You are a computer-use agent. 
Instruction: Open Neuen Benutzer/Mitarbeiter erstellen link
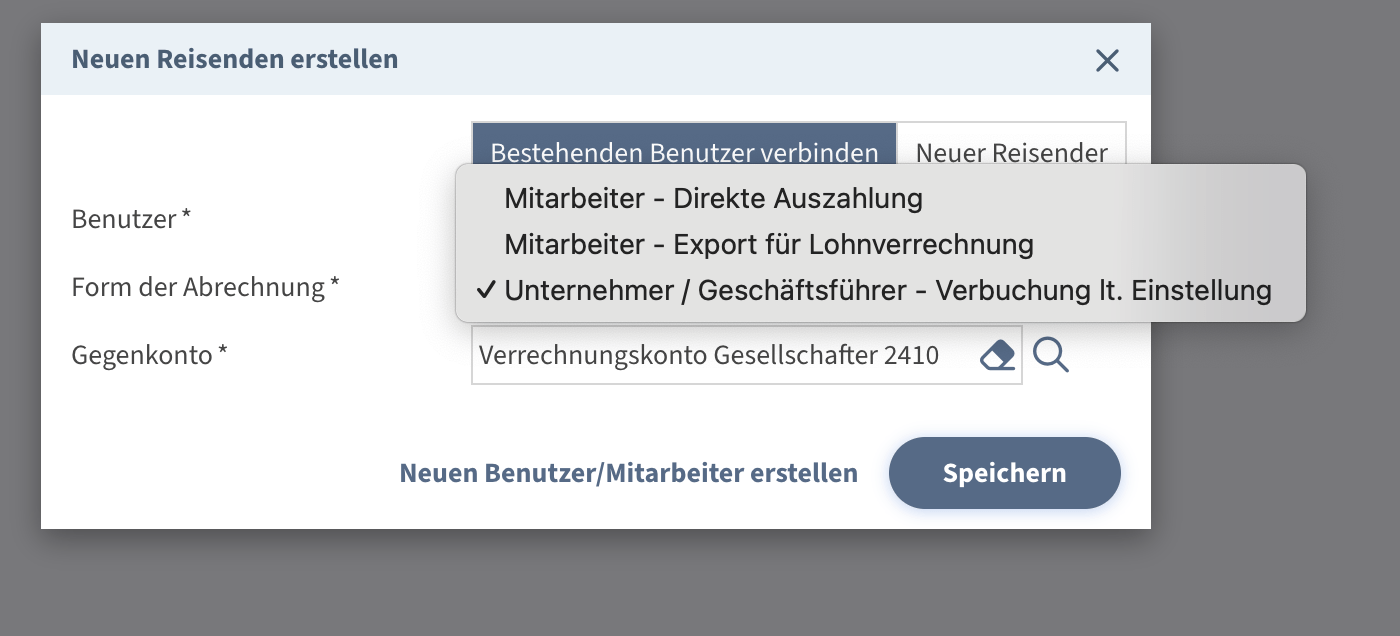[628, 473]
